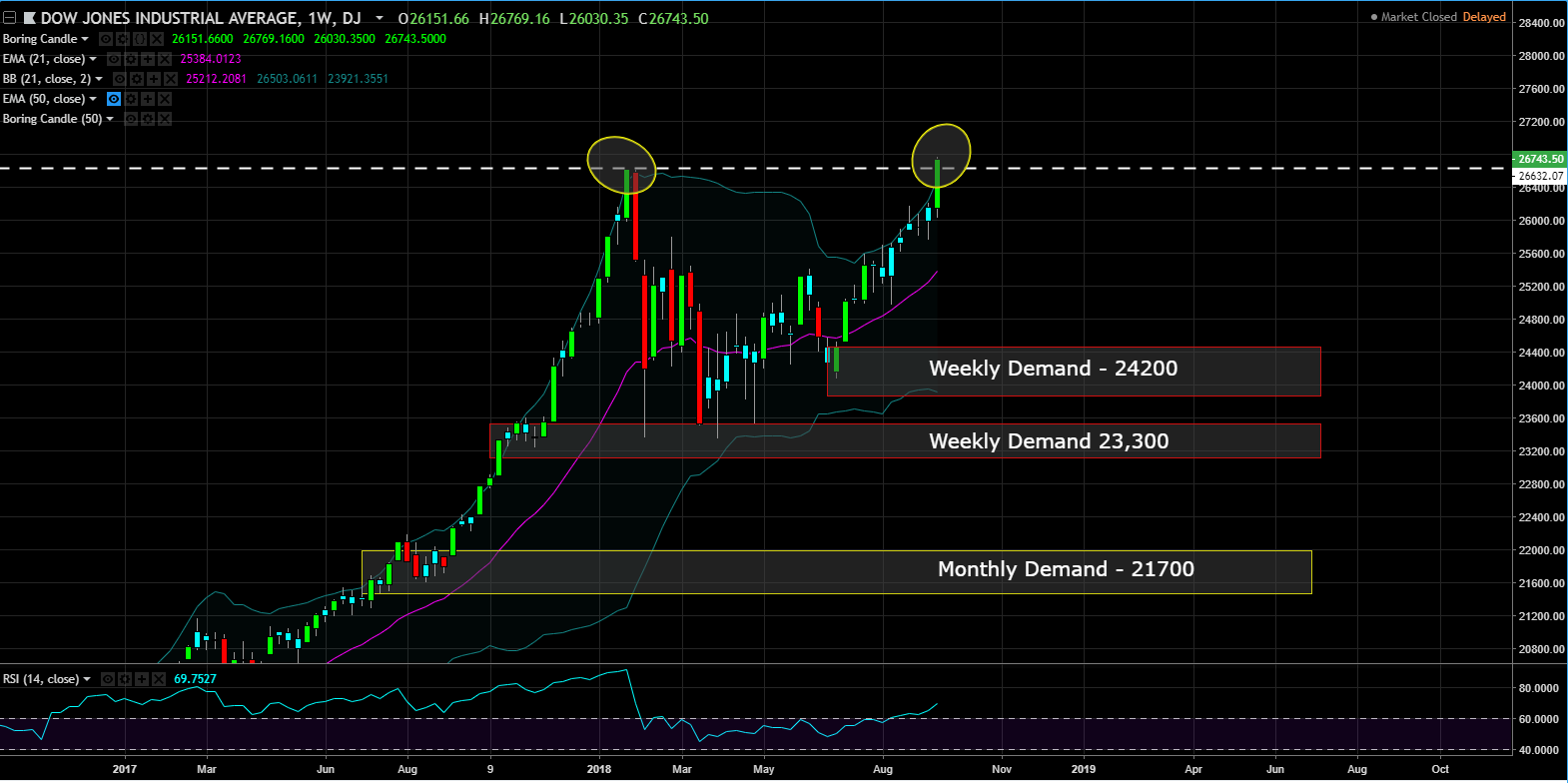Click the Market Closed status indicator
The width and height of the screenshot is (1568, 783).
coord(1413,17)
